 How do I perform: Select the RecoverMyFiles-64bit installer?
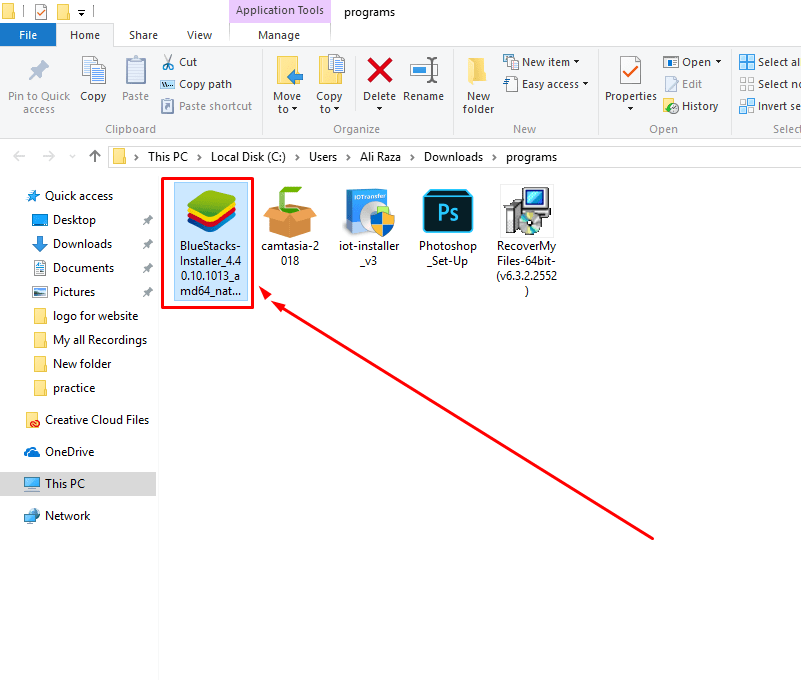click(526, 212)
